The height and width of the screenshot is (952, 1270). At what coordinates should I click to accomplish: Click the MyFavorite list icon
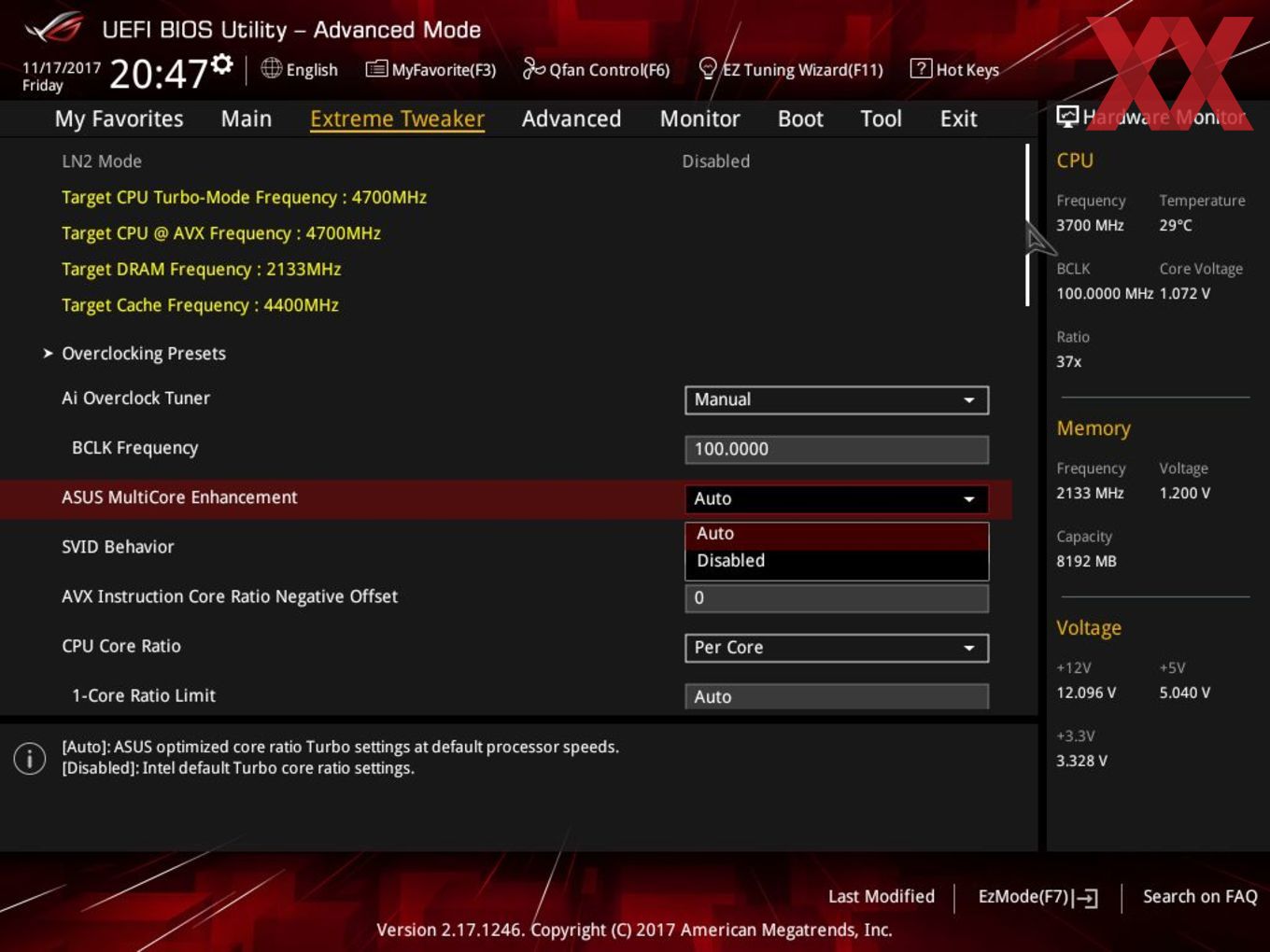click(x=376, y=69)
